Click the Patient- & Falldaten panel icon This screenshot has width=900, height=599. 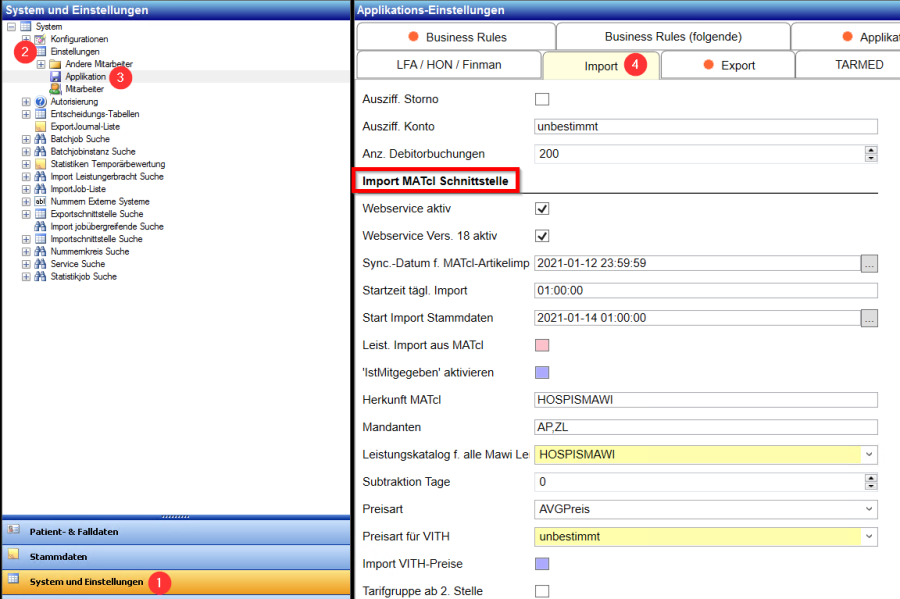click(x=14, y=530)
